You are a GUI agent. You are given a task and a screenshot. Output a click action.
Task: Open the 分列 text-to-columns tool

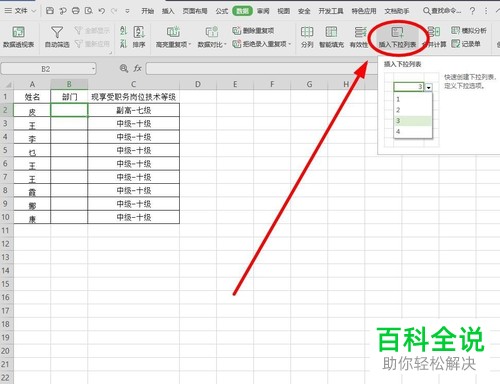coord(307,37)
